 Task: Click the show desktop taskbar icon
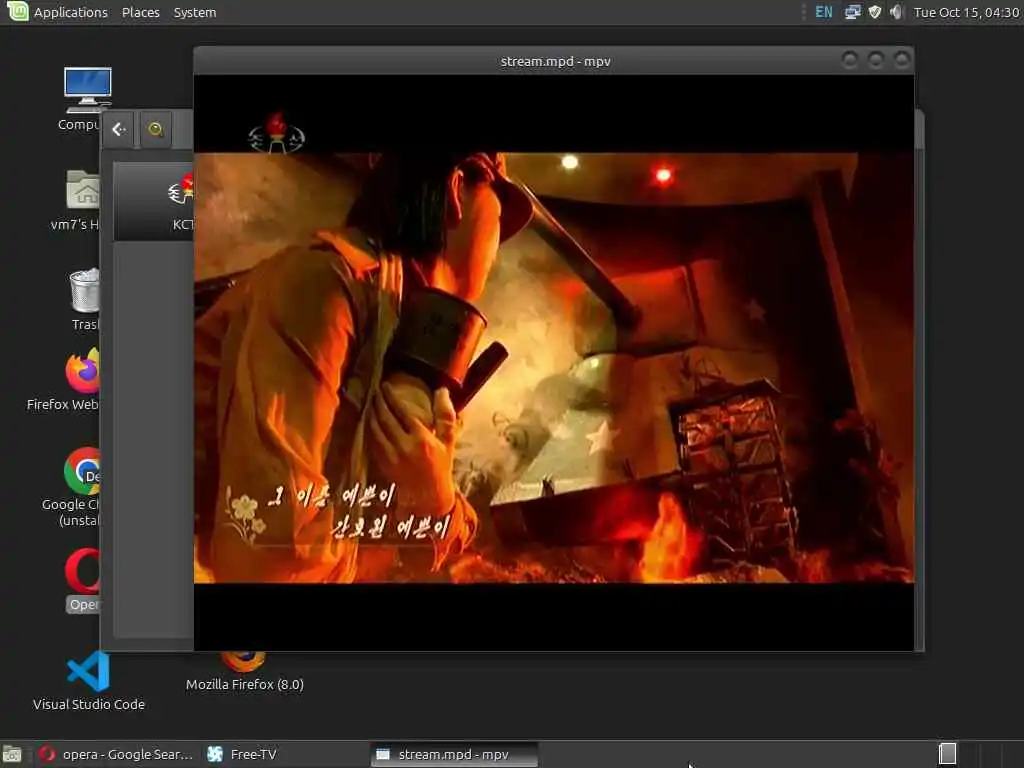coord(12,754)
